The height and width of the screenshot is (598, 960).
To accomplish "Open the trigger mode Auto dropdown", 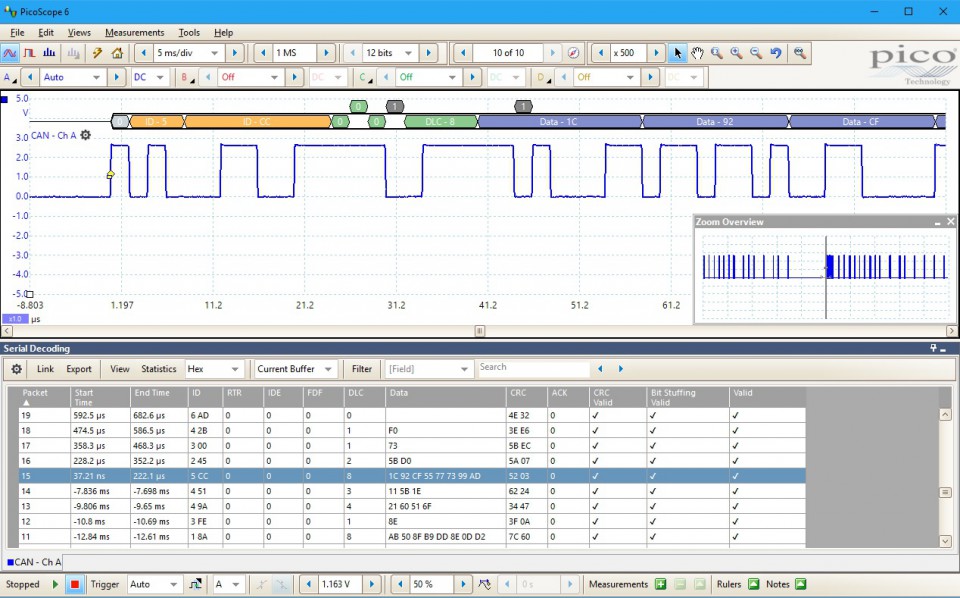I will (173, 585).
